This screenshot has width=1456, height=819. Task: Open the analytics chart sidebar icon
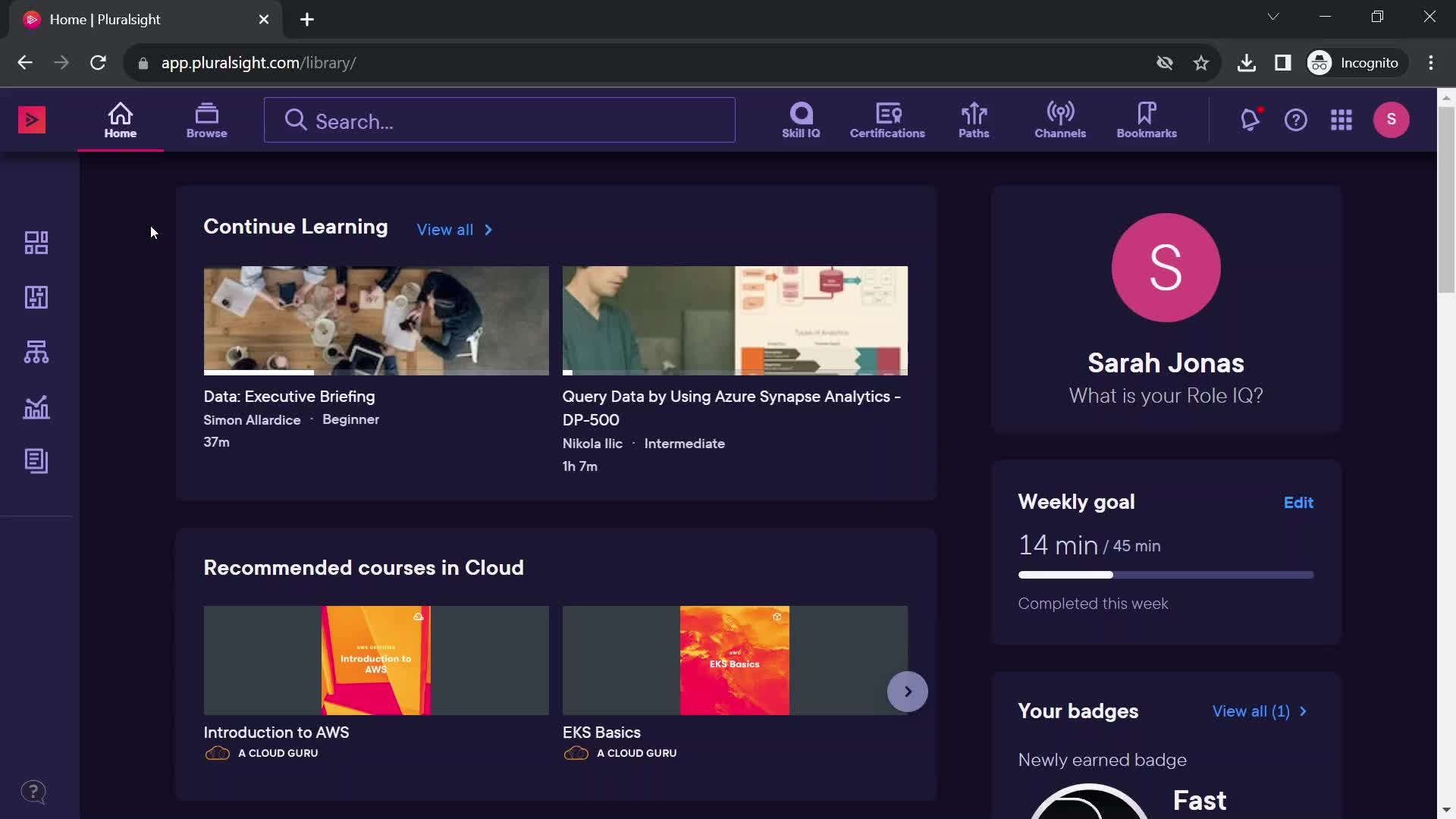(x=36, y=407)
